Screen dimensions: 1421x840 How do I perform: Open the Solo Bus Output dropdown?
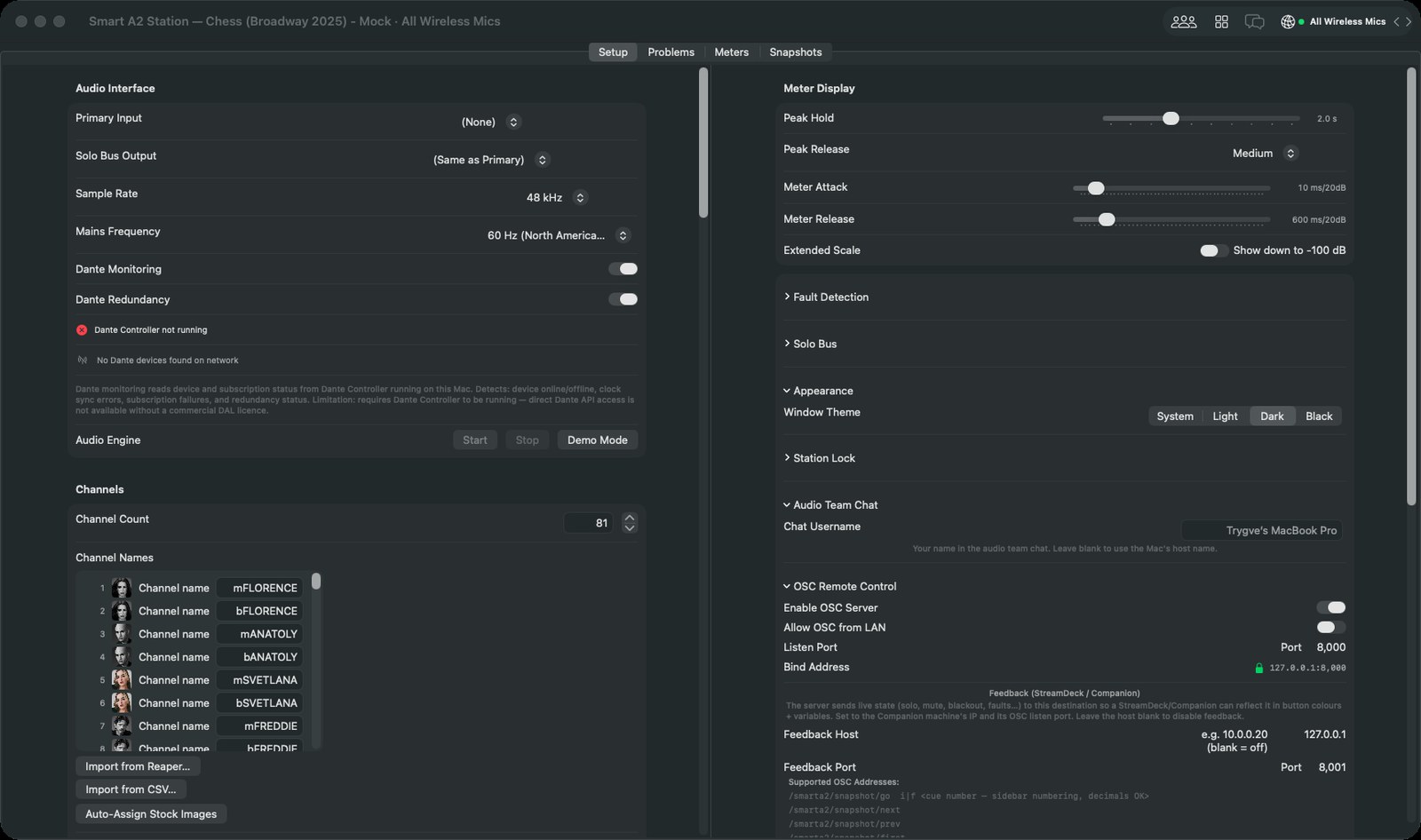coord(491,160)
